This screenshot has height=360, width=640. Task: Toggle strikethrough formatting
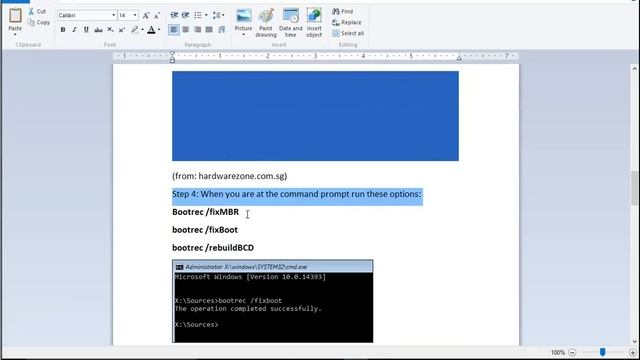[98, 29]
